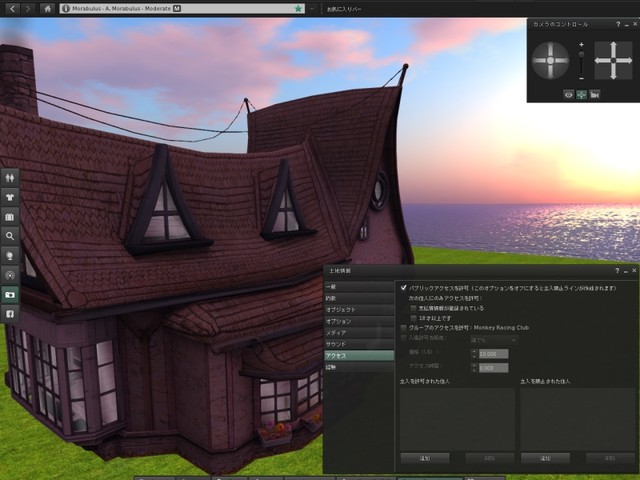The height and width of the screenshot is (480, 640).
Task: Toggle the sell passes checkbox
Action: pos(404,338)
